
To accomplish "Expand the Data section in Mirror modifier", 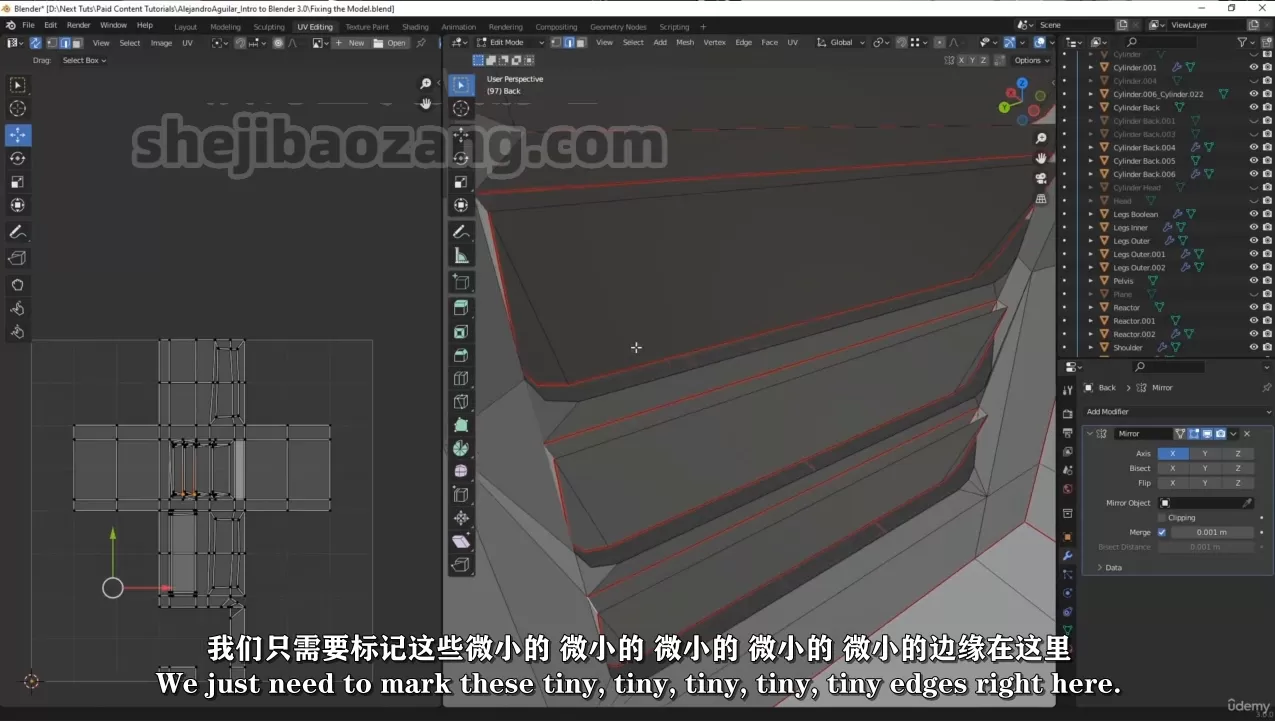I will (x=1100, y=567).
